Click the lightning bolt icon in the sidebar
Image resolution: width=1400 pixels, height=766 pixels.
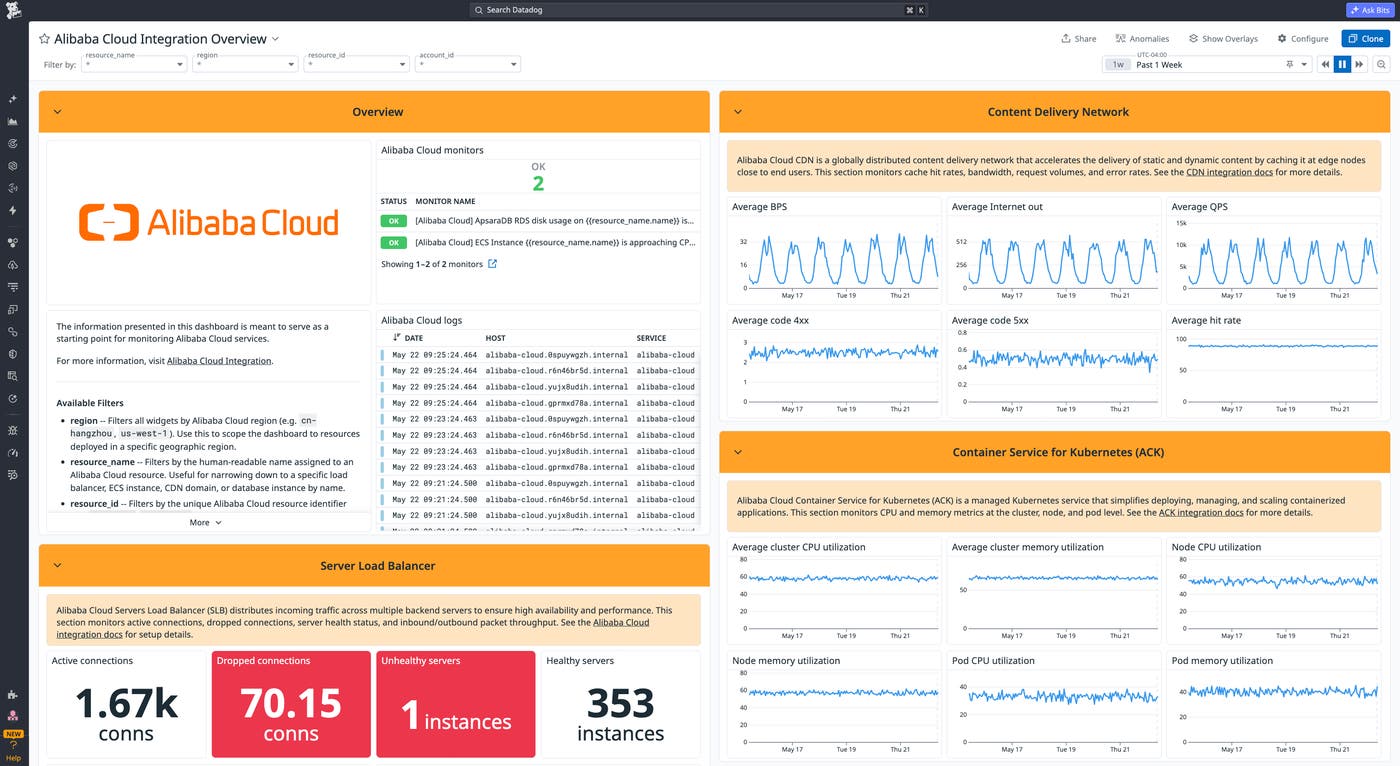(x=13, y=210)
